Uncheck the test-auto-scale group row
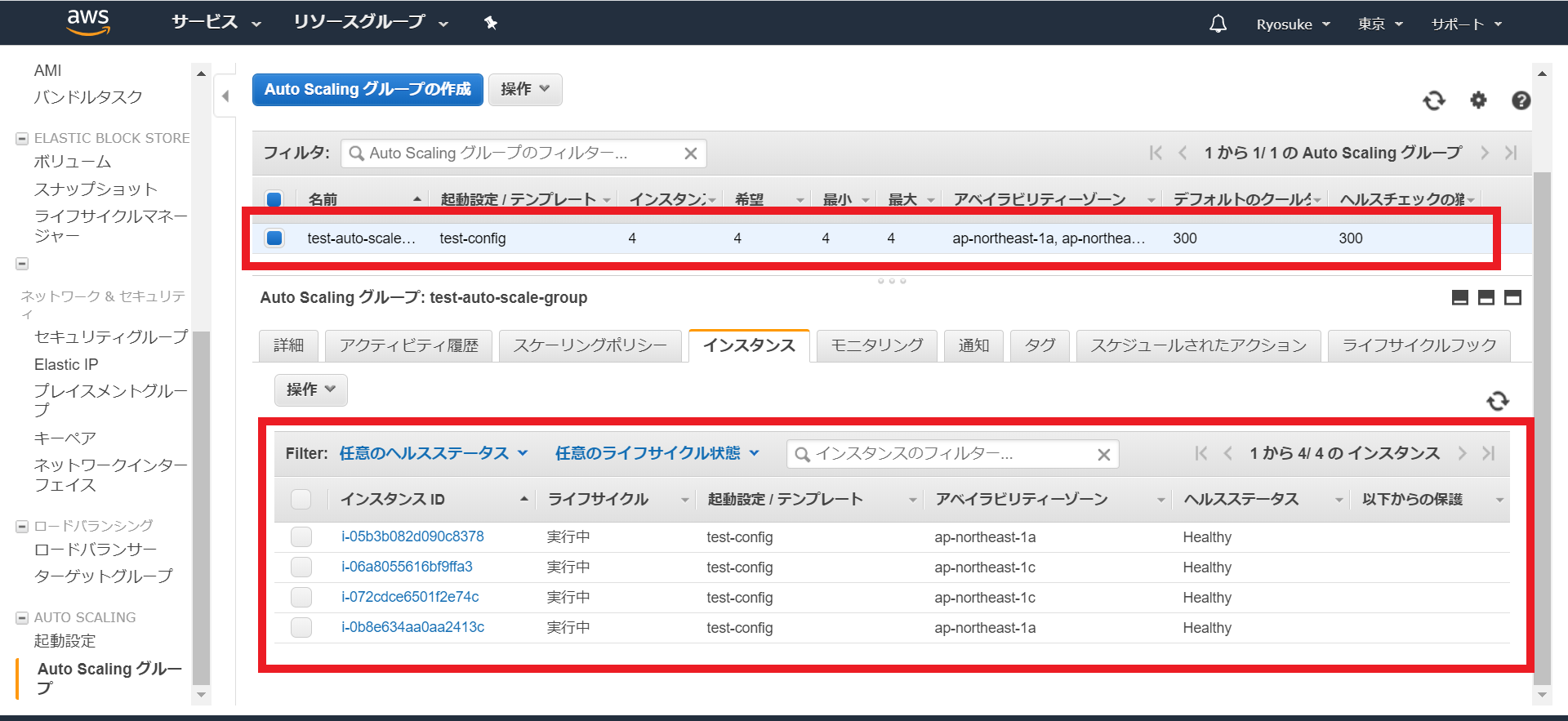 click(x=274, y=238)
